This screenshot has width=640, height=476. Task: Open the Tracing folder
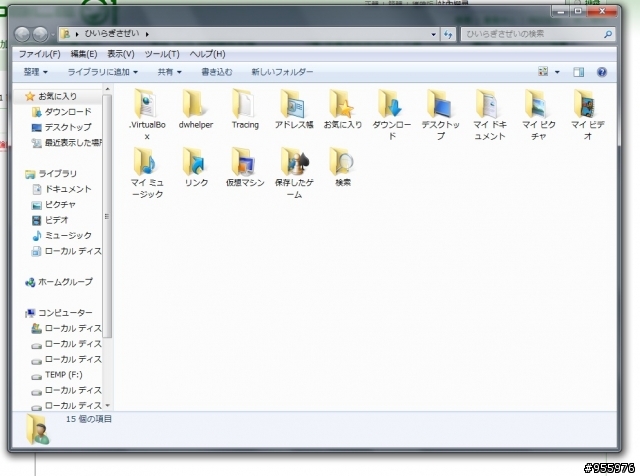coord(245,109)
